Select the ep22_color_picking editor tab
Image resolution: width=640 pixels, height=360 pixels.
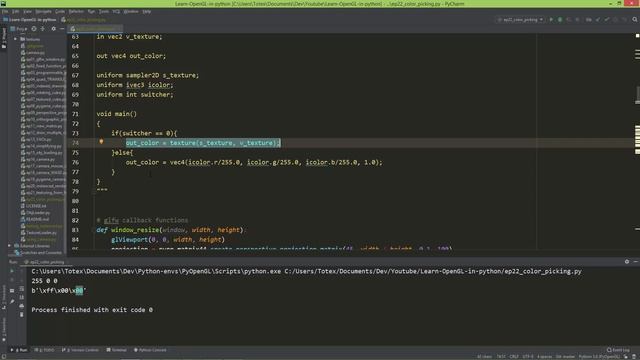[95, 29]
